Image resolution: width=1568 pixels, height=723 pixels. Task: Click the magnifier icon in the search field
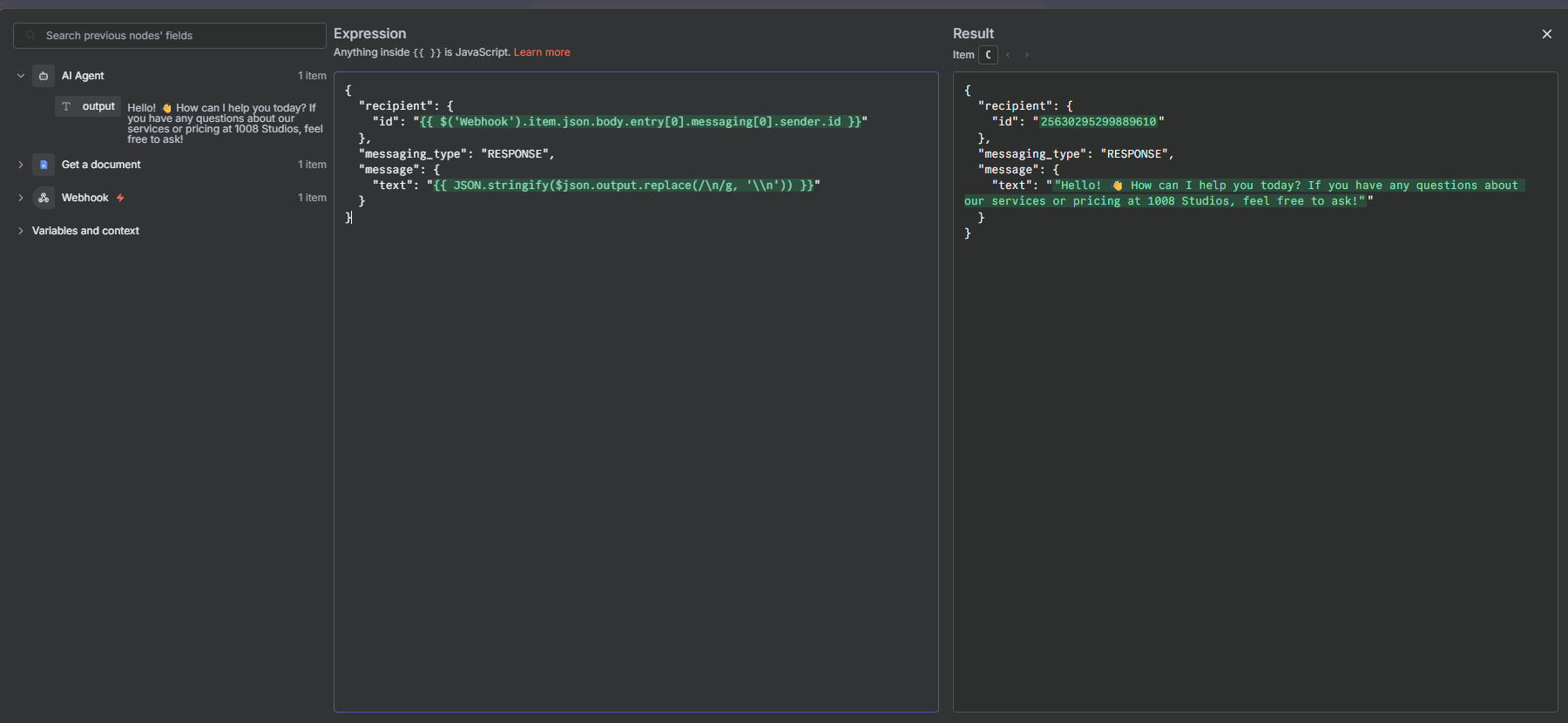click(x=31, y=36)
